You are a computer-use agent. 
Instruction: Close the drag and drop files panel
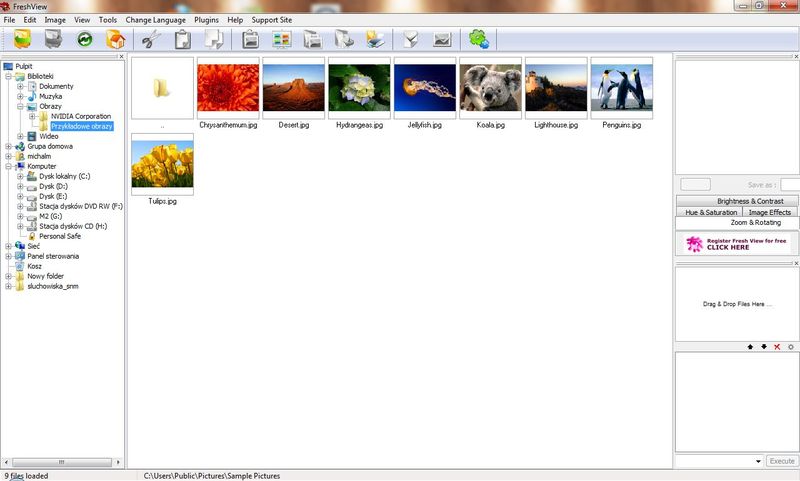point(796,263)
